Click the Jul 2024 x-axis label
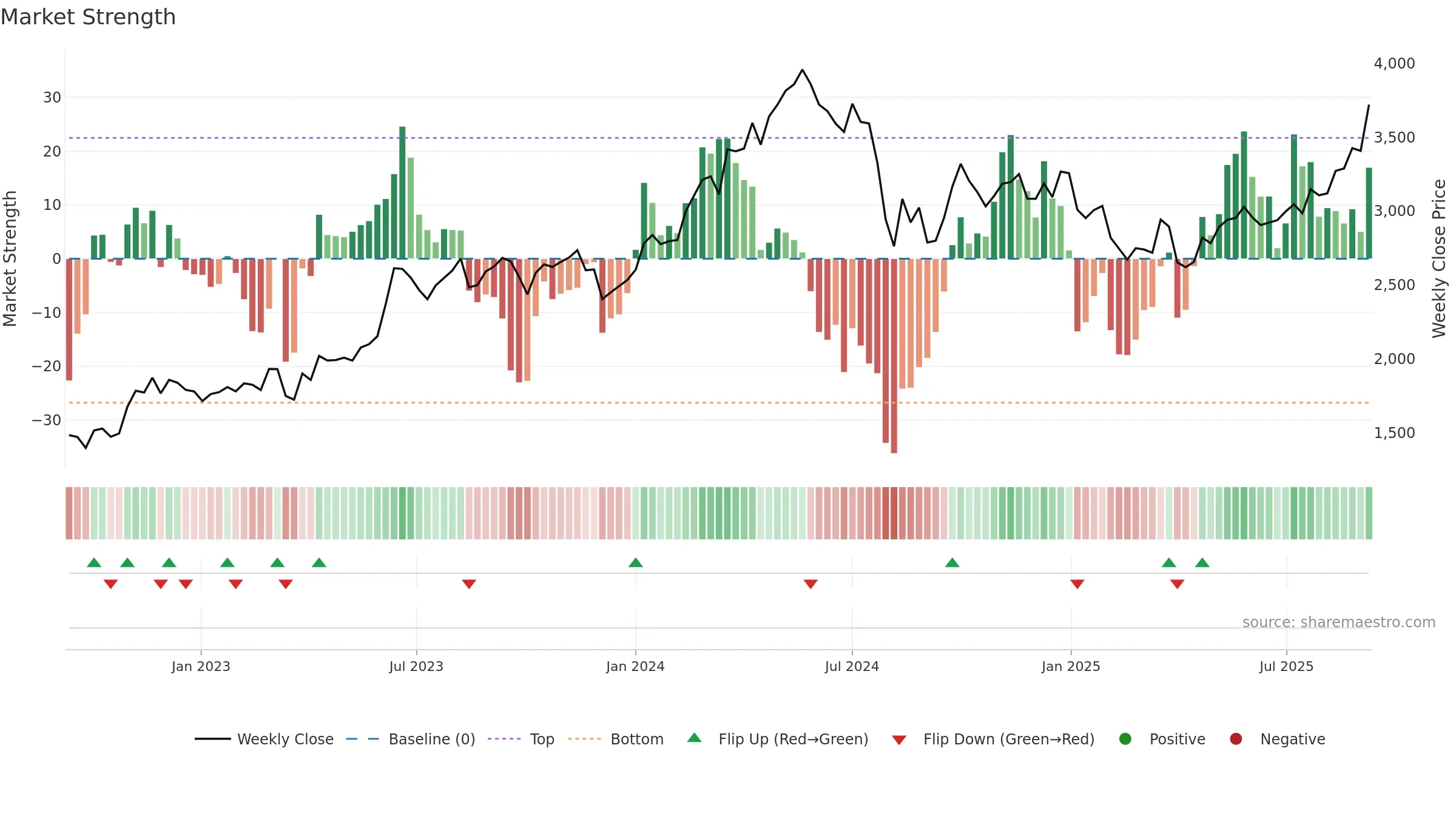 point(852,667)
